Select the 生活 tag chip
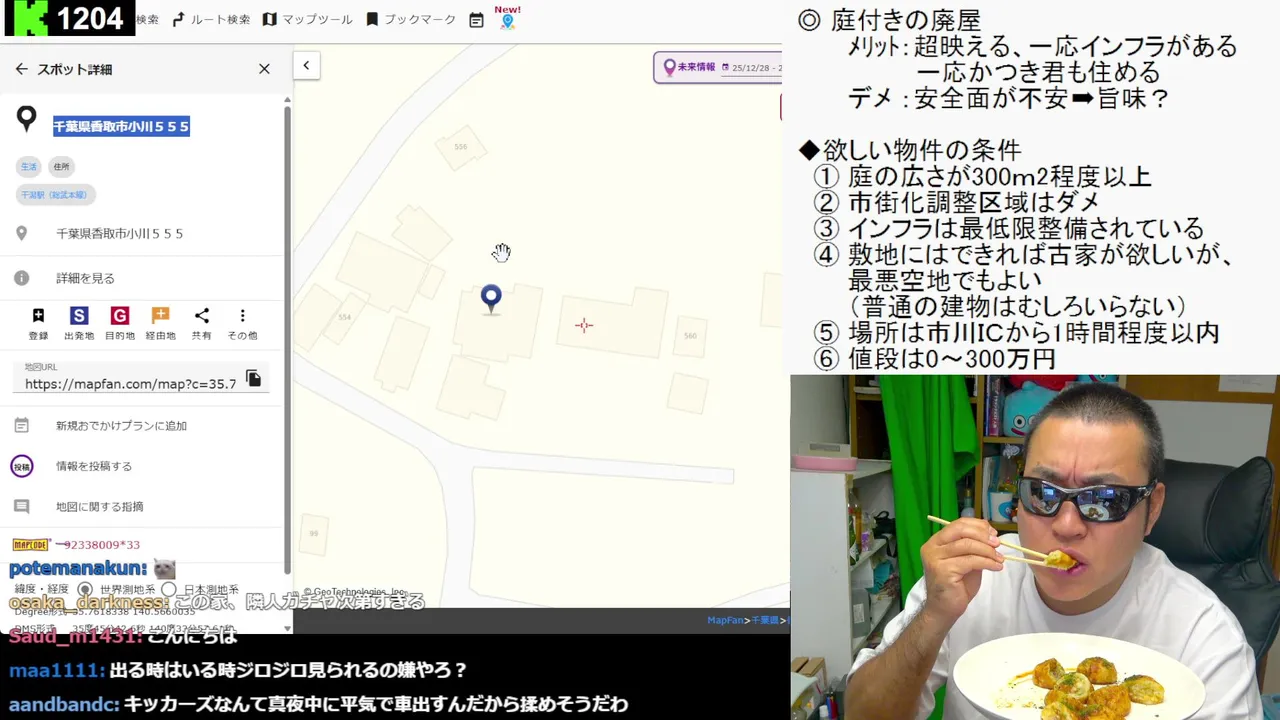 point(29,166)
